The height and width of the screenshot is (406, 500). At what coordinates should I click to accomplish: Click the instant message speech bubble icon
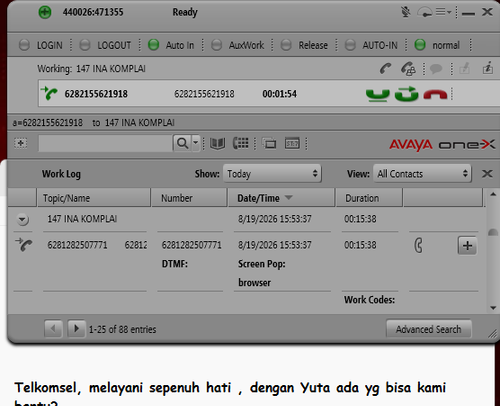pyautogui.click(x=436, y=69)
